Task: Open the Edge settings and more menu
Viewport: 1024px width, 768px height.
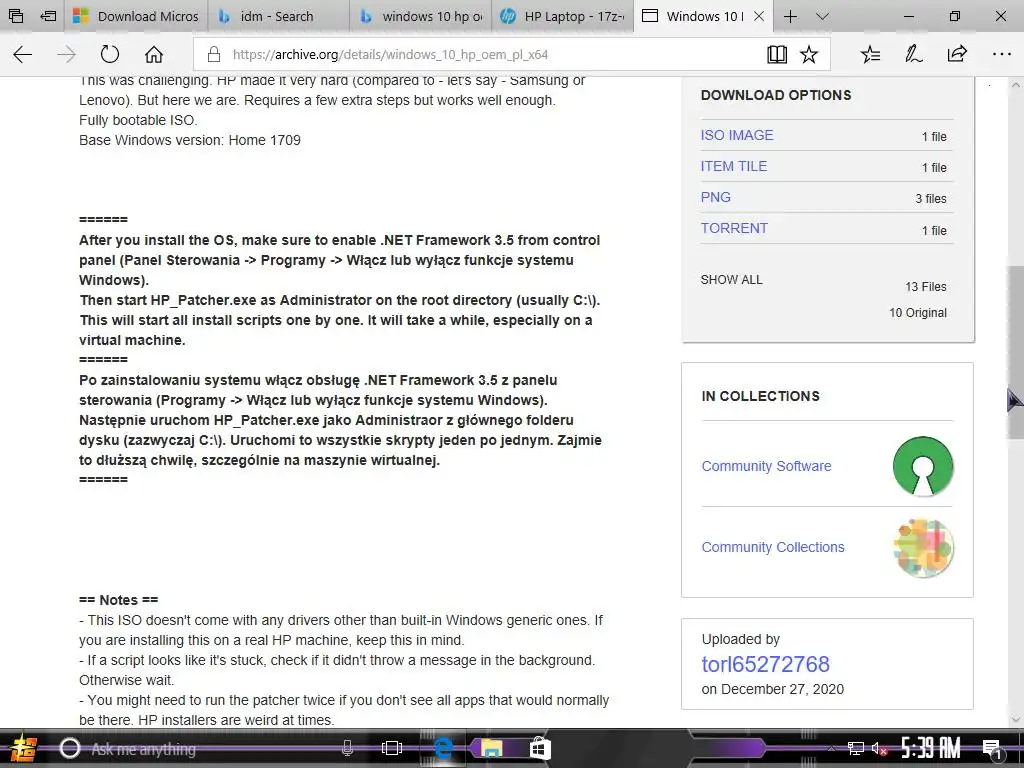Action: (1002, 54)
